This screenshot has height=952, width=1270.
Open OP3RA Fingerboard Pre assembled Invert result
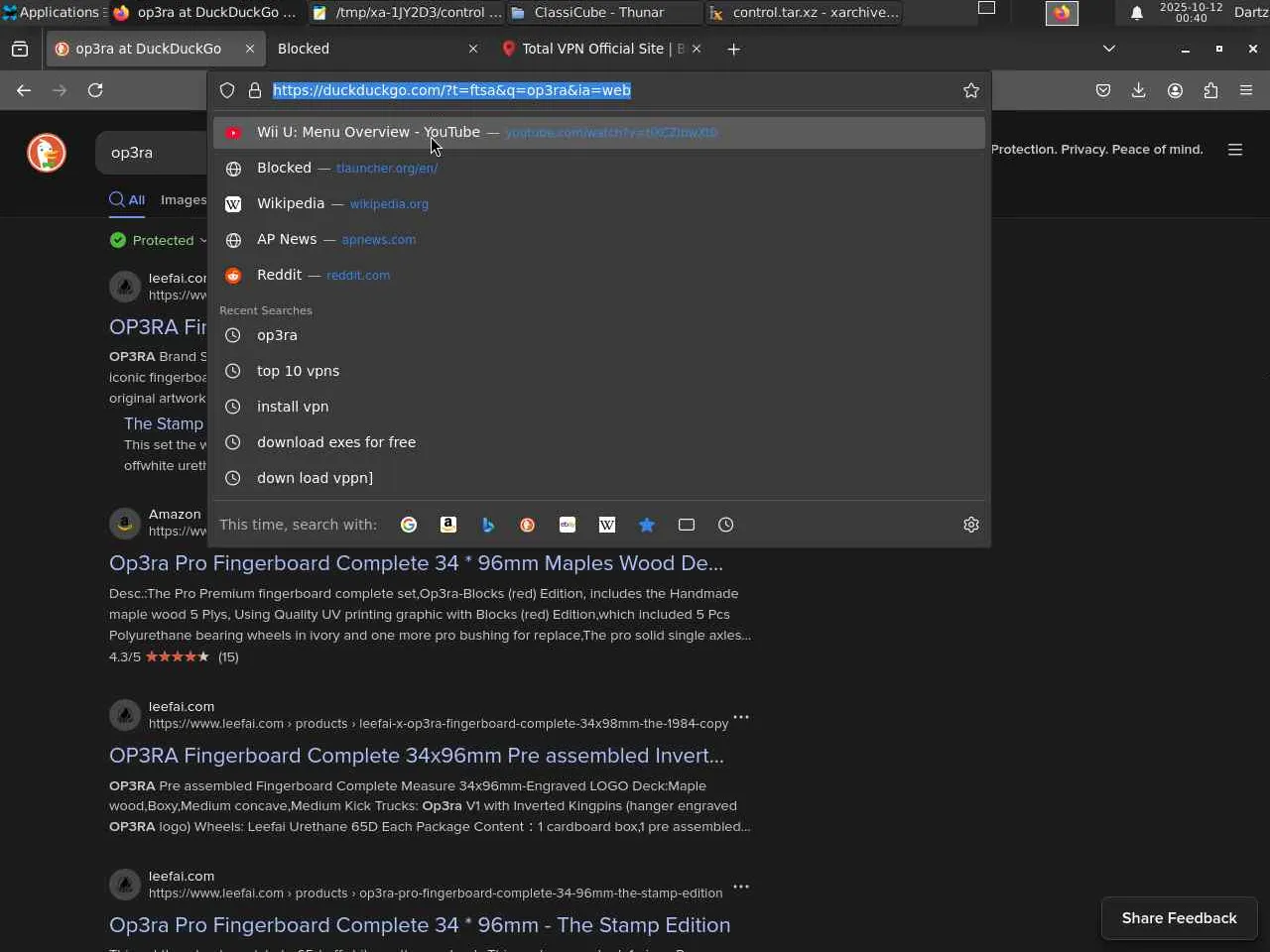coord(417,756)
